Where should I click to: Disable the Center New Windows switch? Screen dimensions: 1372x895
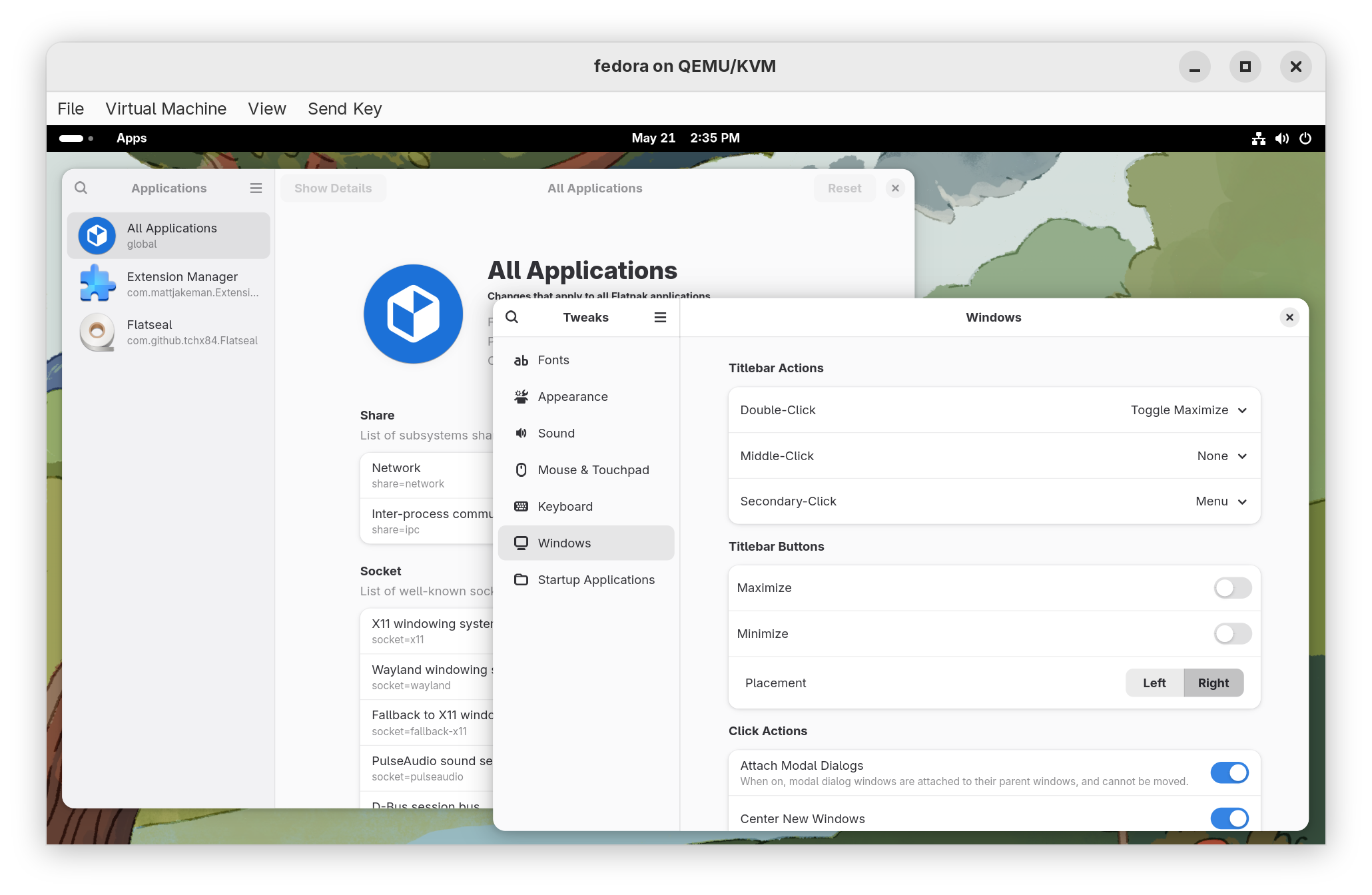click(x=1229, y=818)
